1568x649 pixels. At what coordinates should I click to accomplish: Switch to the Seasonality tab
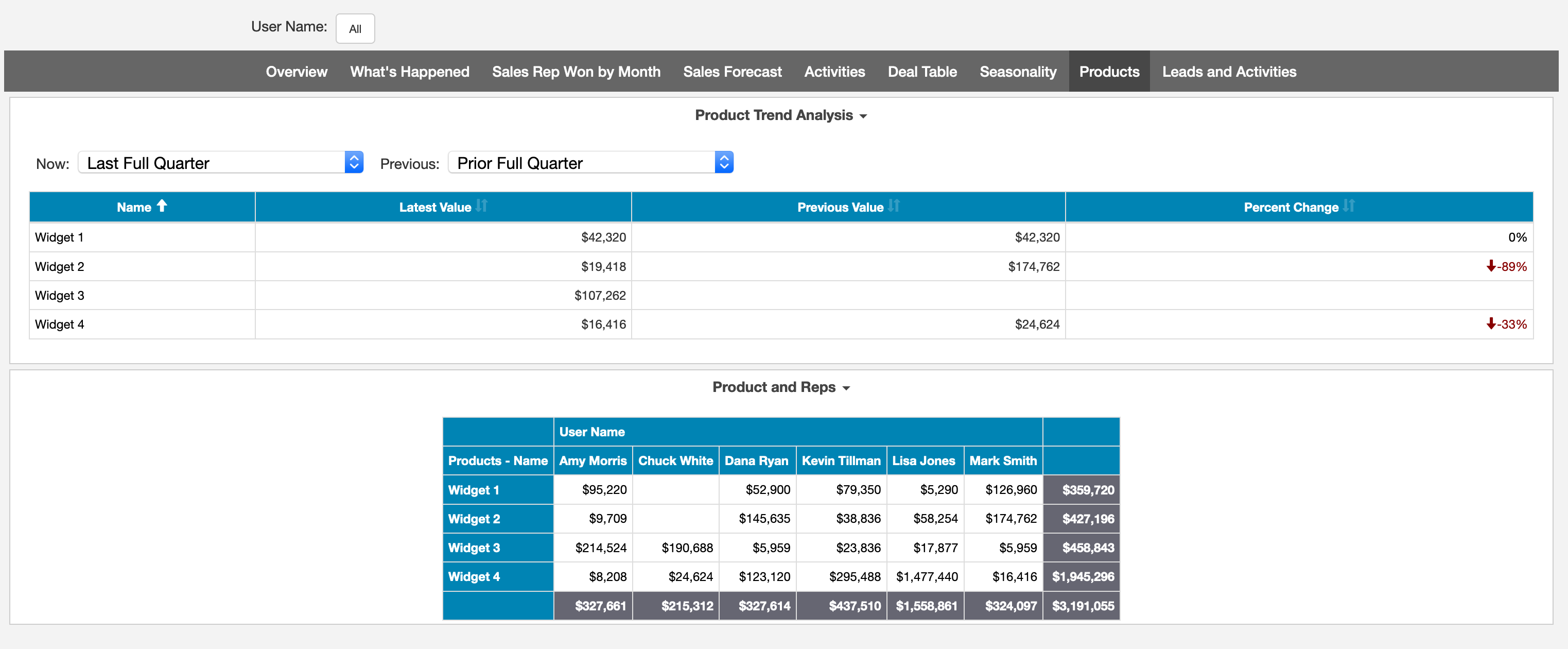tap(1018, 71)
